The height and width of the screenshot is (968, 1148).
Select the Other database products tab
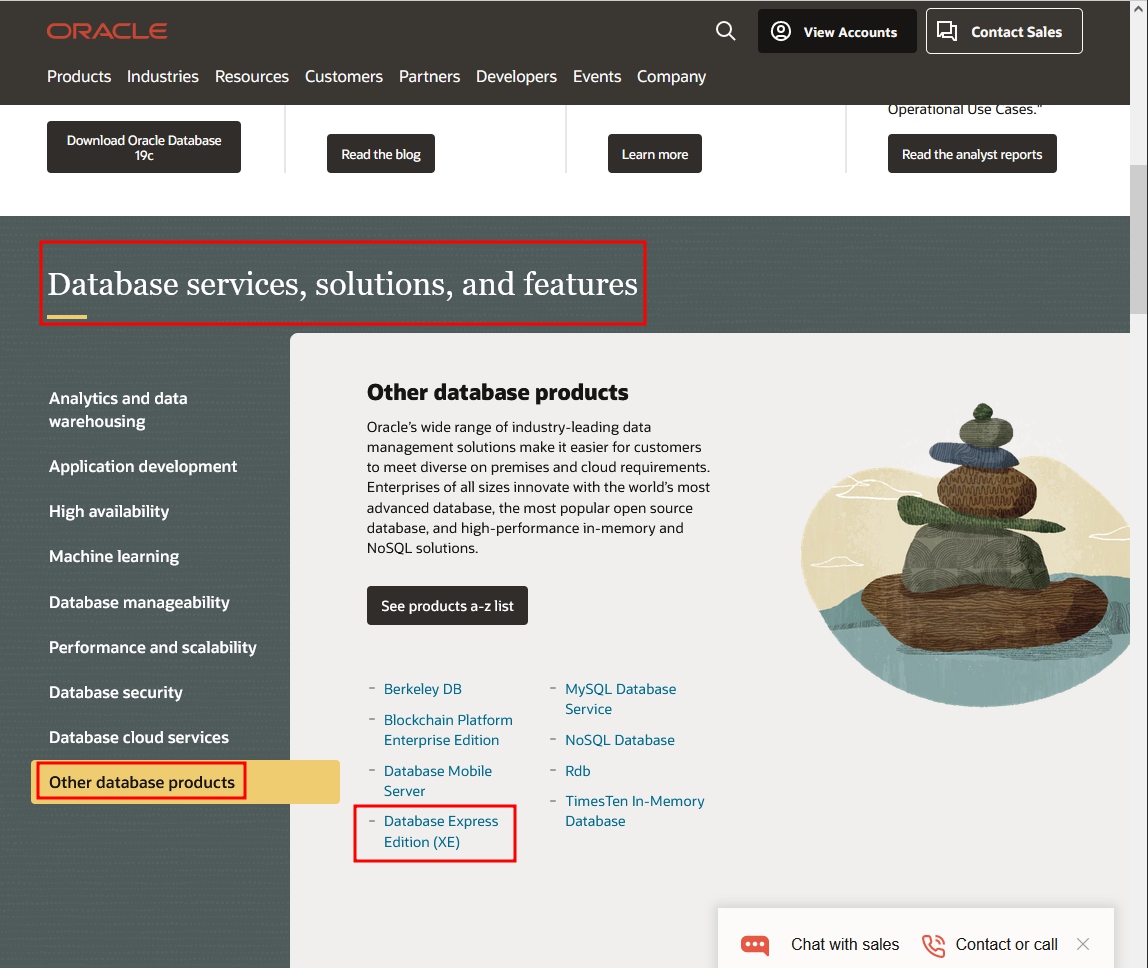pos(185,782)
